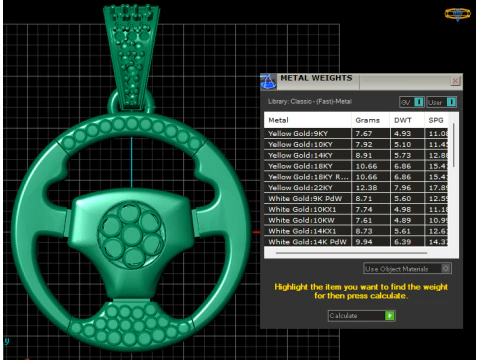Select the Yellow Gold:22KY row

pyautogui.click(x=356, y=188)
